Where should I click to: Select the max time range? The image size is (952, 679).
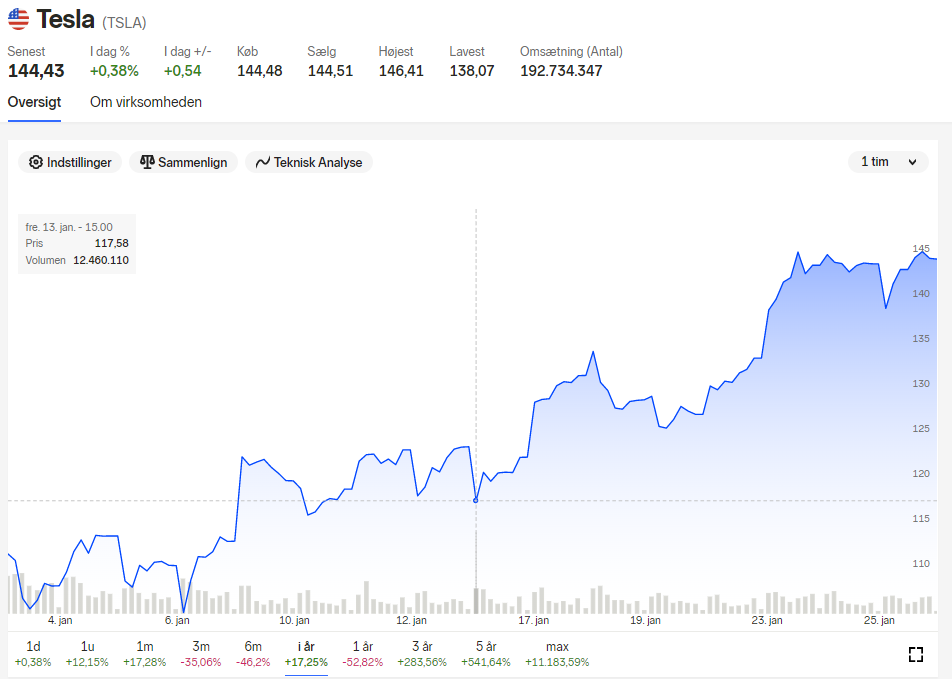click(557, 653)
